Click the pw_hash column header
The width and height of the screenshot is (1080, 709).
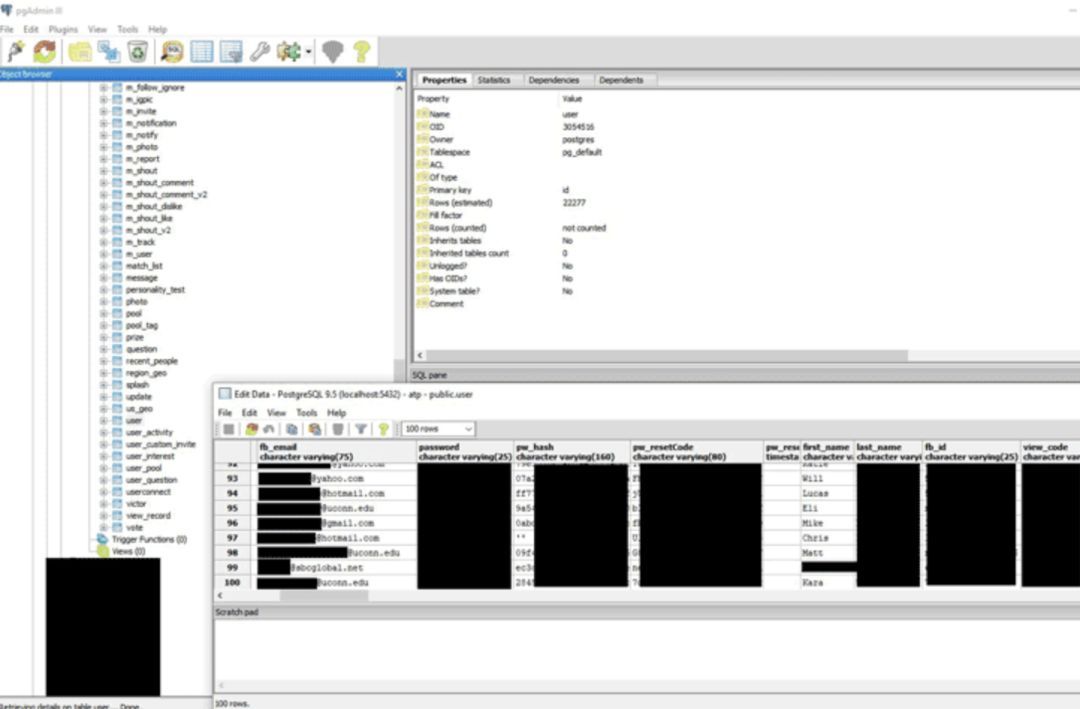coord(571,452)
